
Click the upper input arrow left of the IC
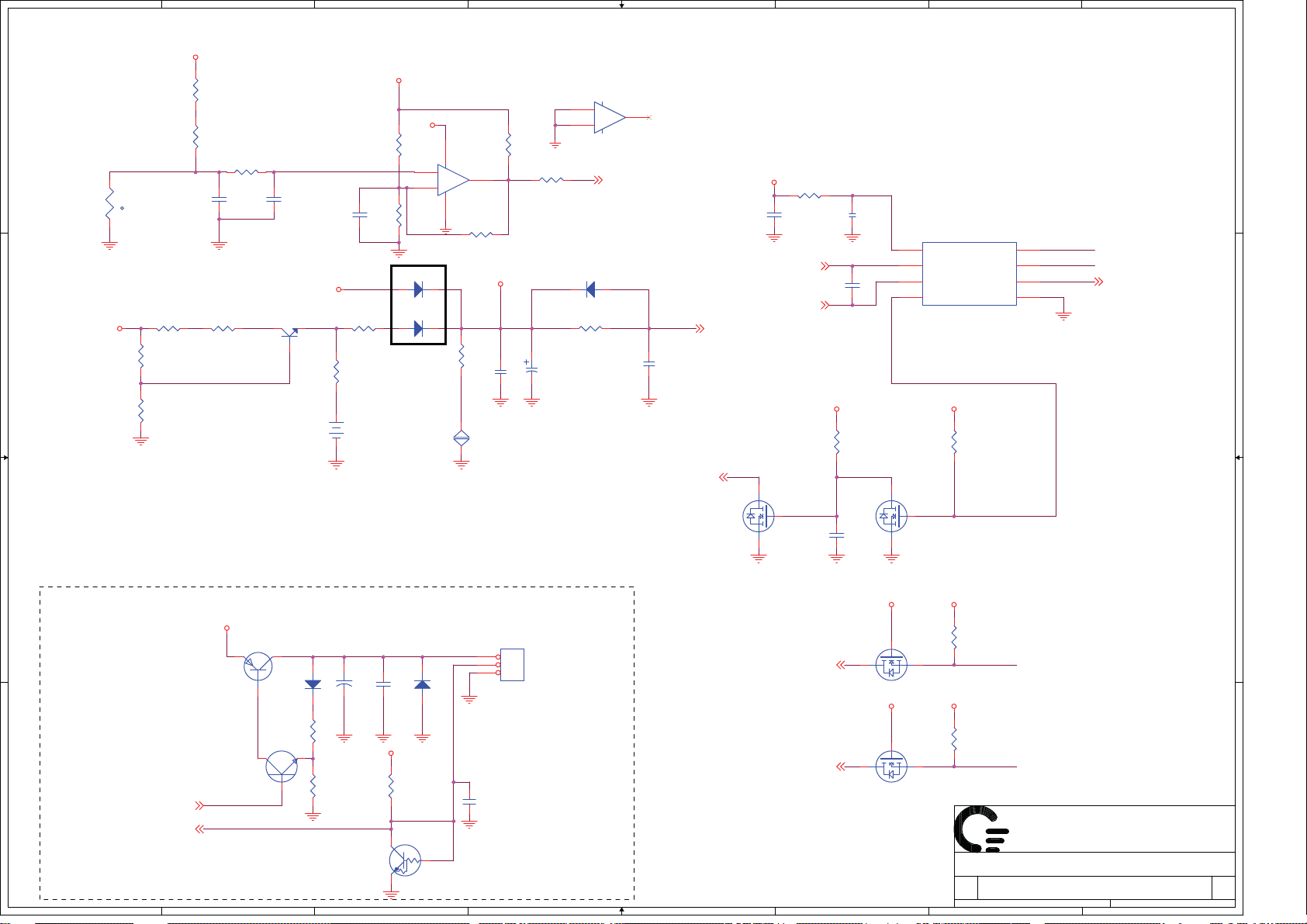(825, 266)
